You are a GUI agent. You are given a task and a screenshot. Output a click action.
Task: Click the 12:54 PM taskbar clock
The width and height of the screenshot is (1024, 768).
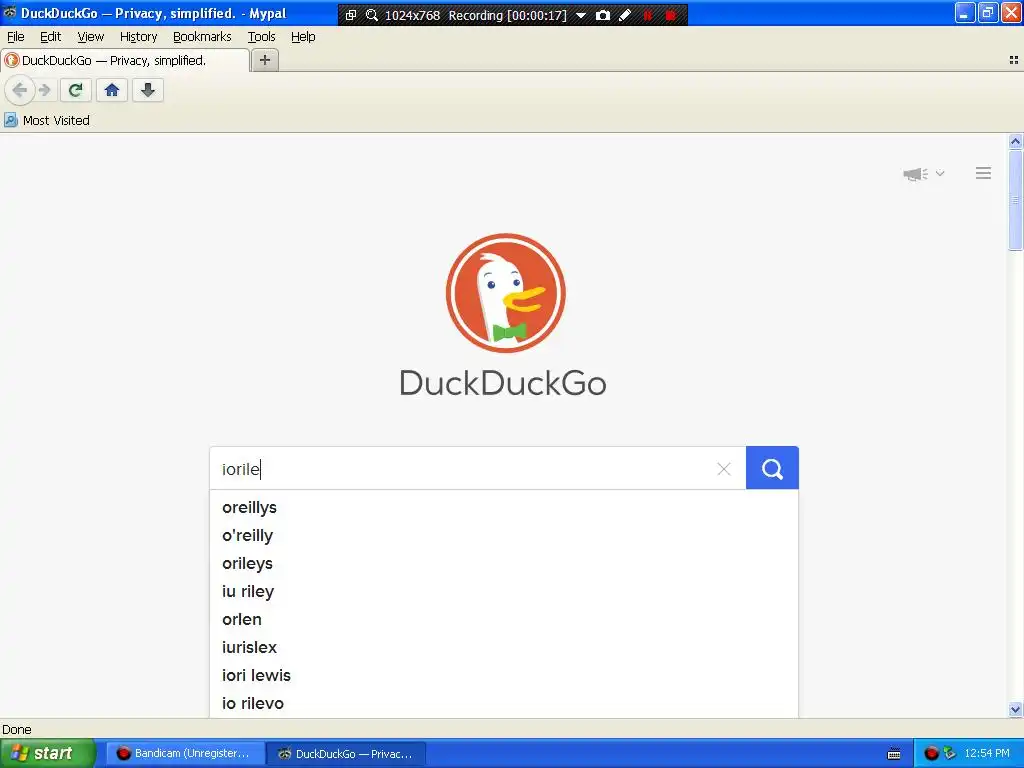click(987, 753)
